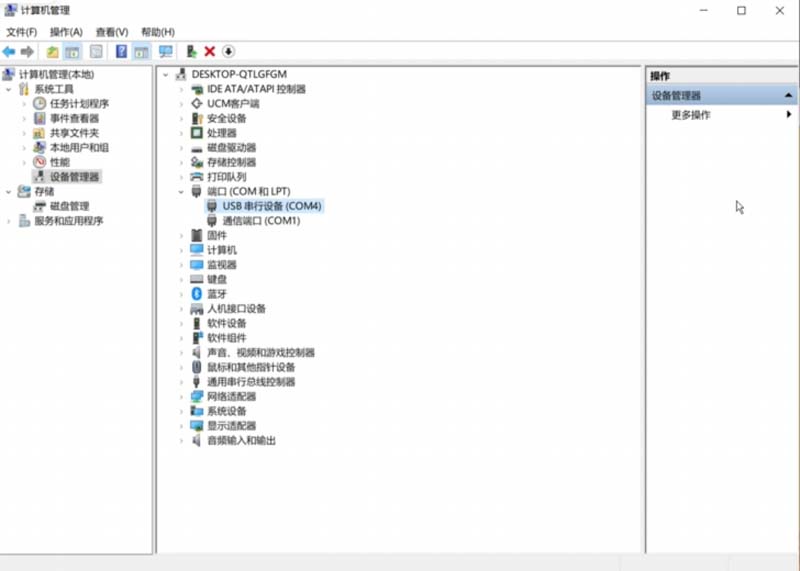Select the 系统设备 category
The image size is (800, 571).
coord(227,411)
